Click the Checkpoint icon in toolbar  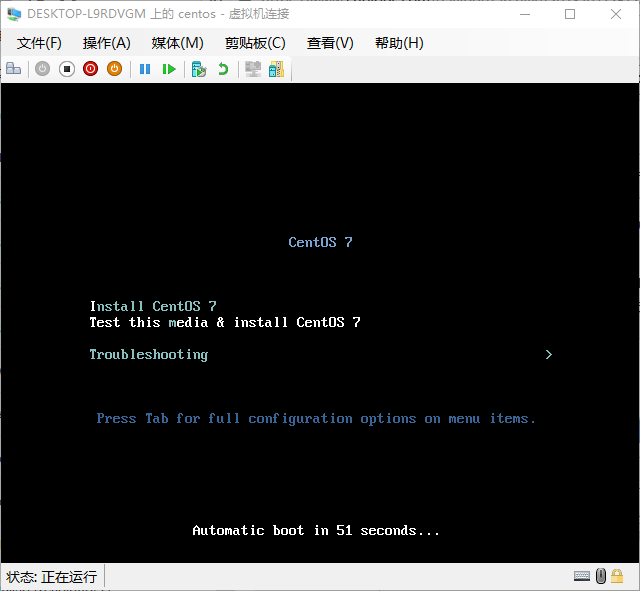point(199,69)
